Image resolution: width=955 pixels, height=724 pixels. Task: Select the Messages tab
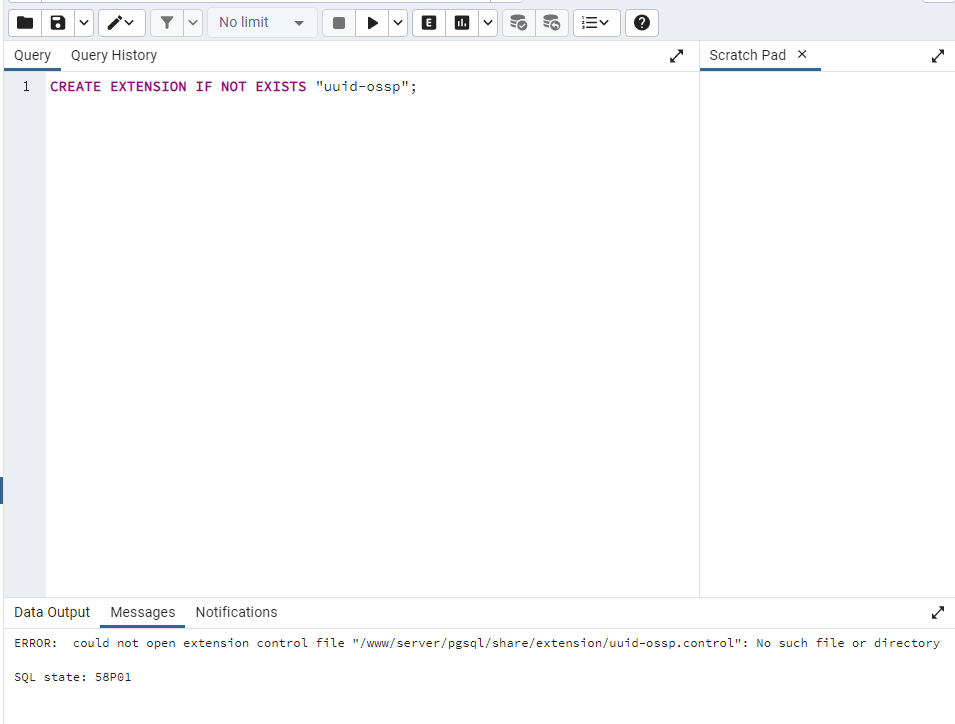[143, 612]
